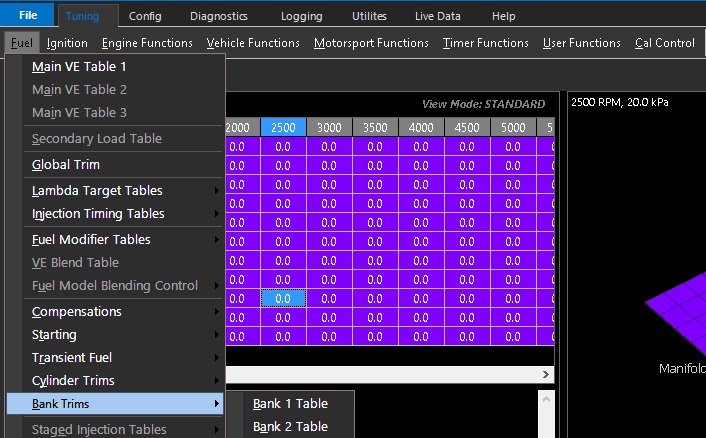Click the 3000 RPM column header
Image resolution: width=706 pixels, height=438 pixels.
point(329,128)
